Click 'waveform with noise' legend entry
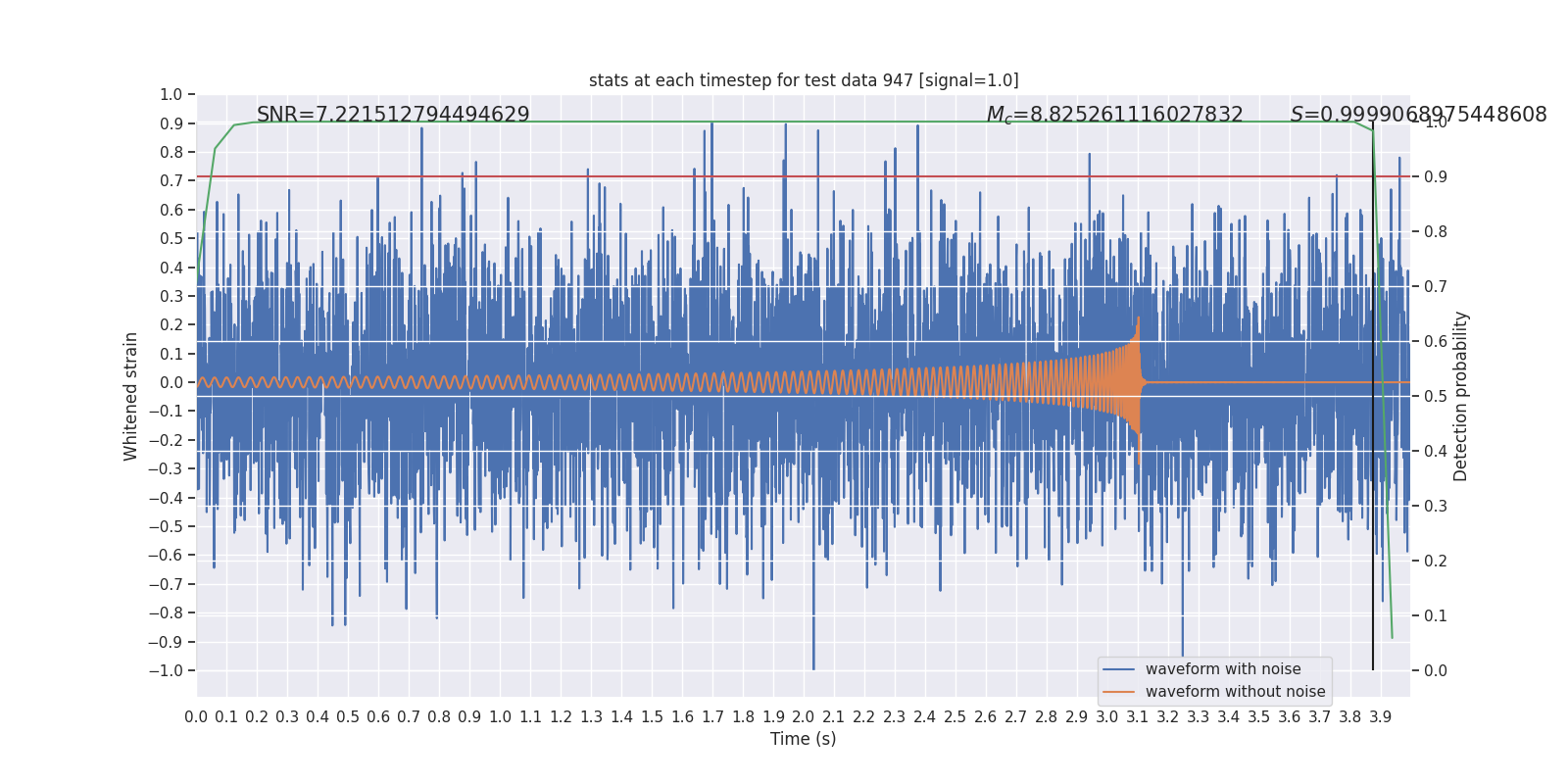Viewport: 1568px width, 784px height. coord(1223,669)
